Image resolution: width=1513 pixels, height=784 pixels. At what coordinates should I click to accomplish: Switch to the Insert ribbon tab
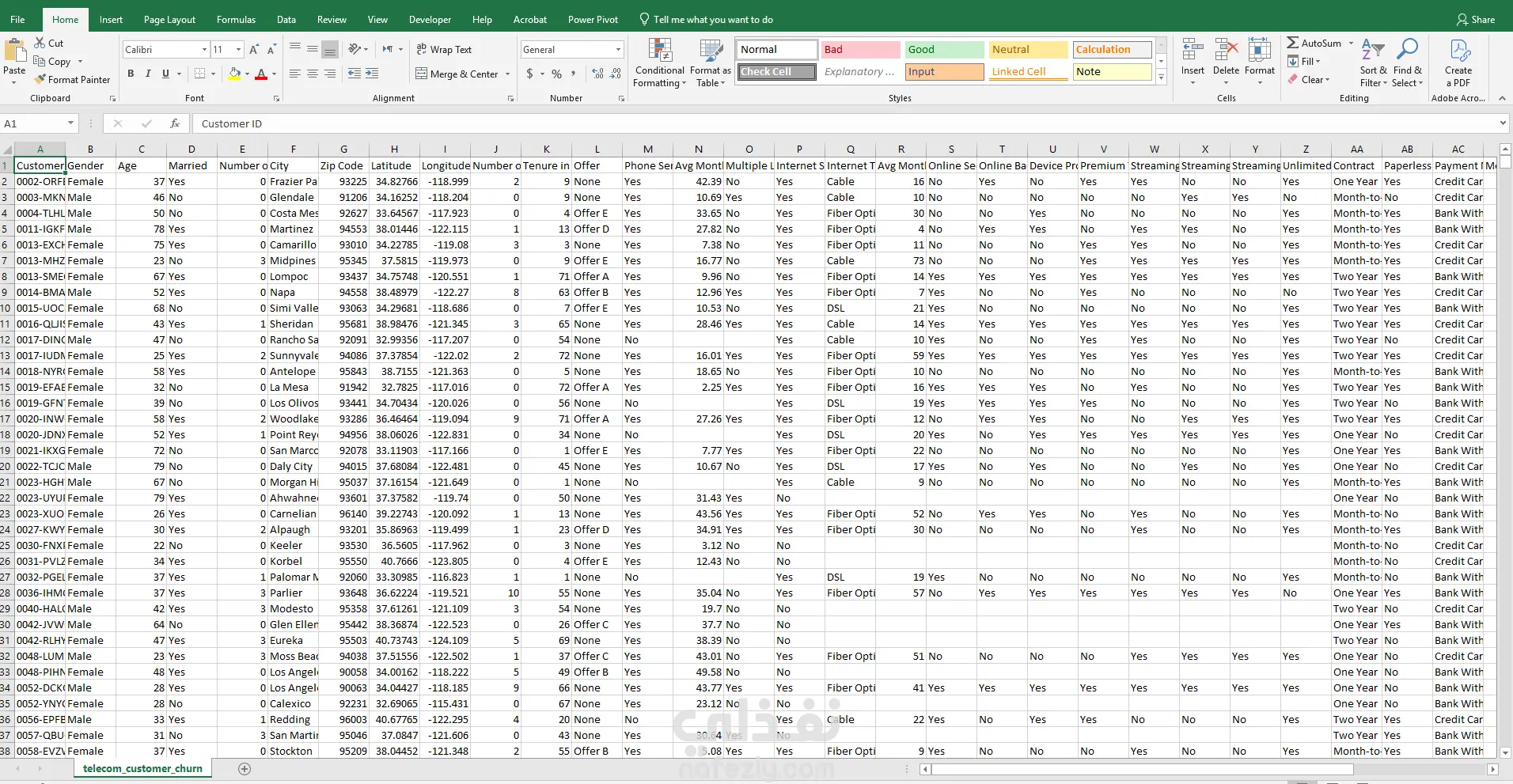tap(111, 19)
